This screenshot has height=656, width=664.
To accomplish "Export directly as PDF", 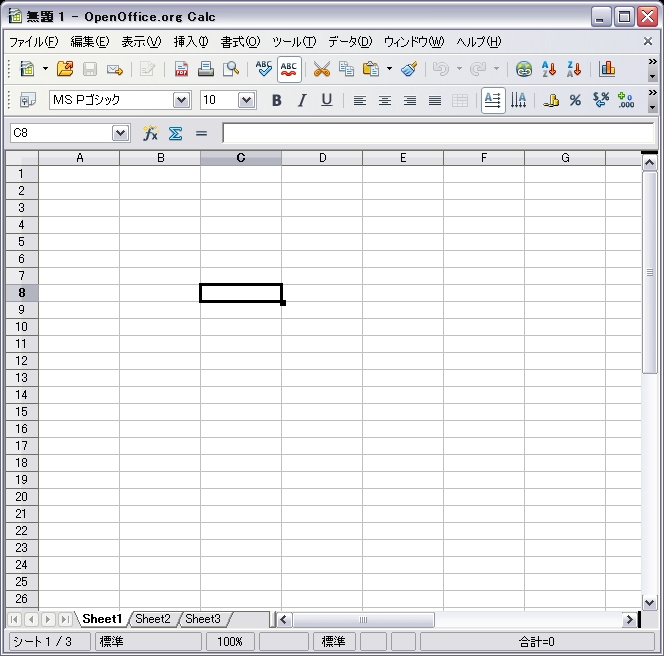I will click(181, 69).
